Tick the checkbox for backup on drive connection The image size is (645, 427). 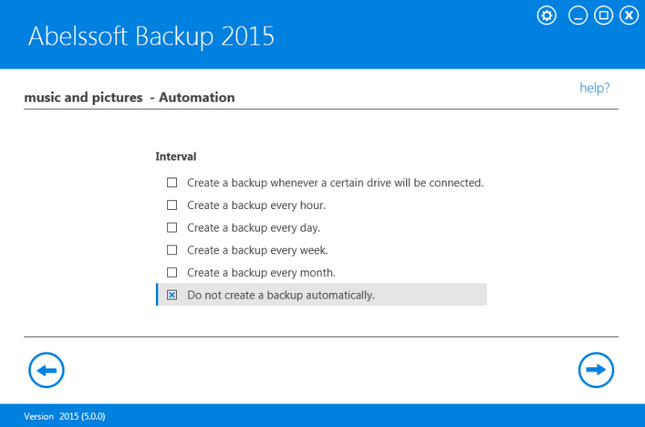click(x=172, y=183)
